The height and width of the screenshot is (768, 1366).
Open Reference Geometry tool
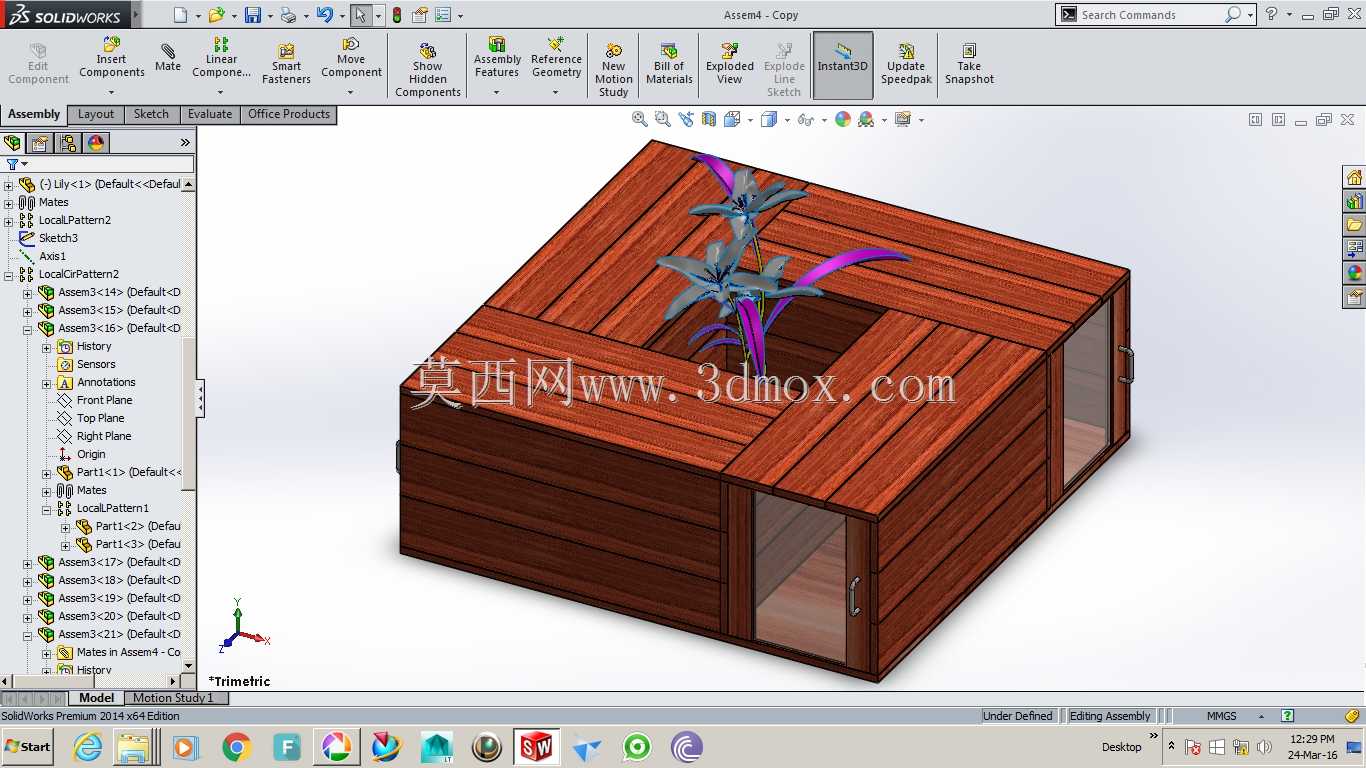click(x=556, y=58)
